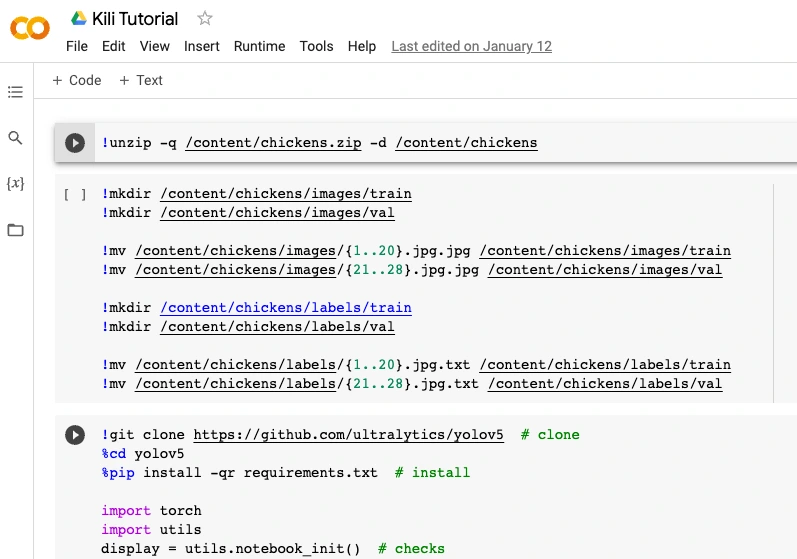The image size is (797, 559).
Task: Open the table of contents sidebar
Action: pos(15,92)
